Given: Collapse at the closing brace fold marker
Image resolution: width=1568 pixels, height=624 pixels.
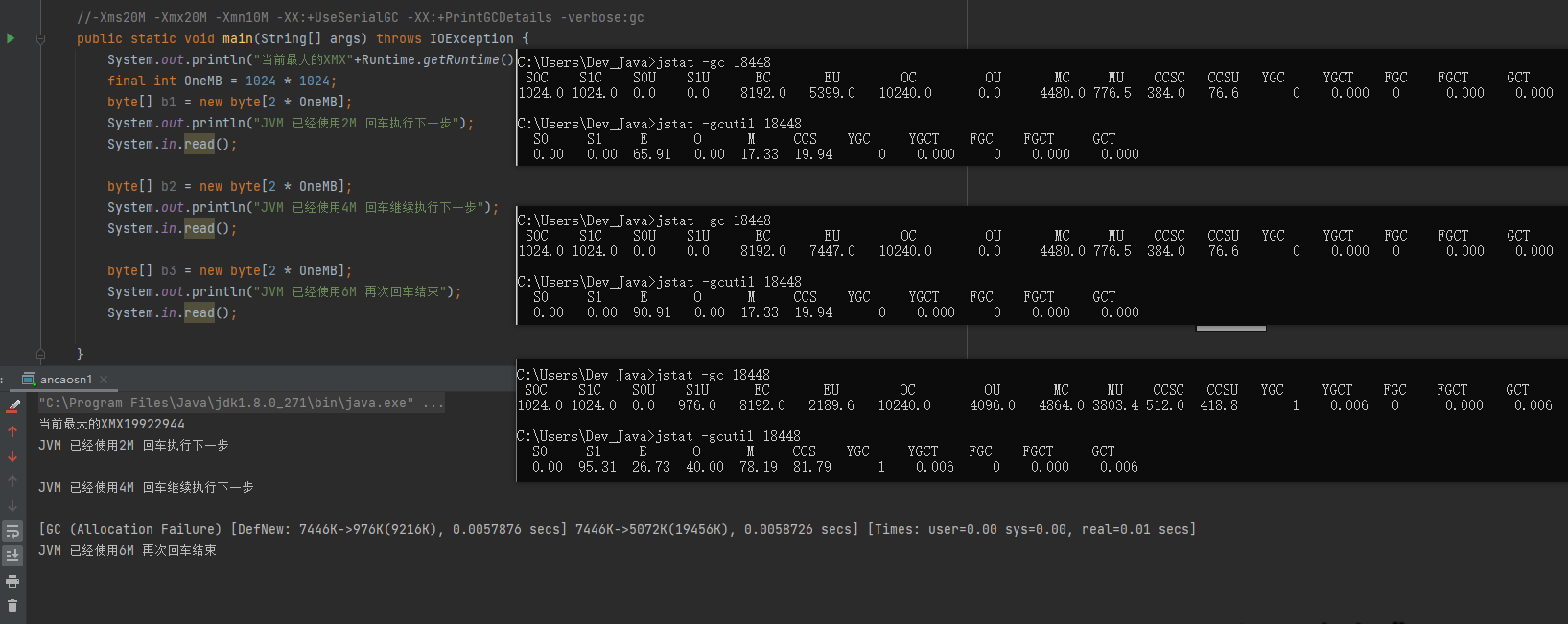Looking at the screenshot, I should click(40, 354).
